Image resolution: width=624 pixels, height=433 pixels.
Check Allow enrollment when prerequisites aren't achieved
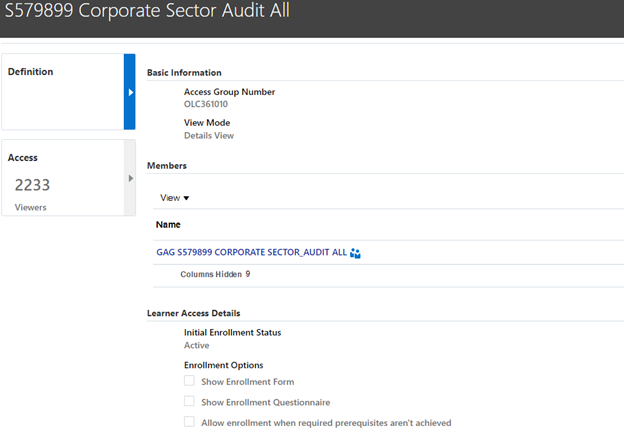(x=189, y=422)
